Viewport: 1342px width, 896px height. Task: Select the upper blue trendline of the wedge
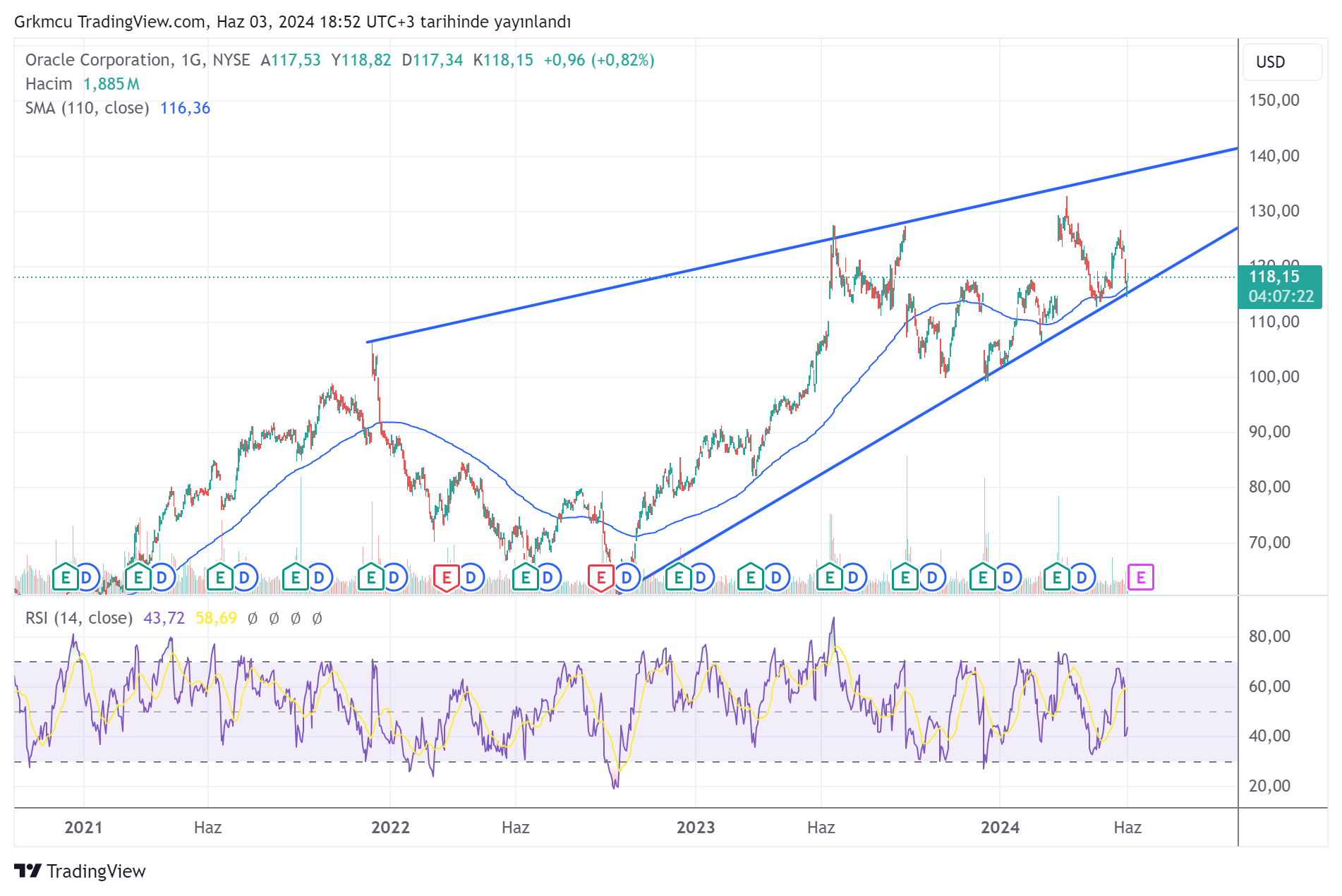pos(802,245)
